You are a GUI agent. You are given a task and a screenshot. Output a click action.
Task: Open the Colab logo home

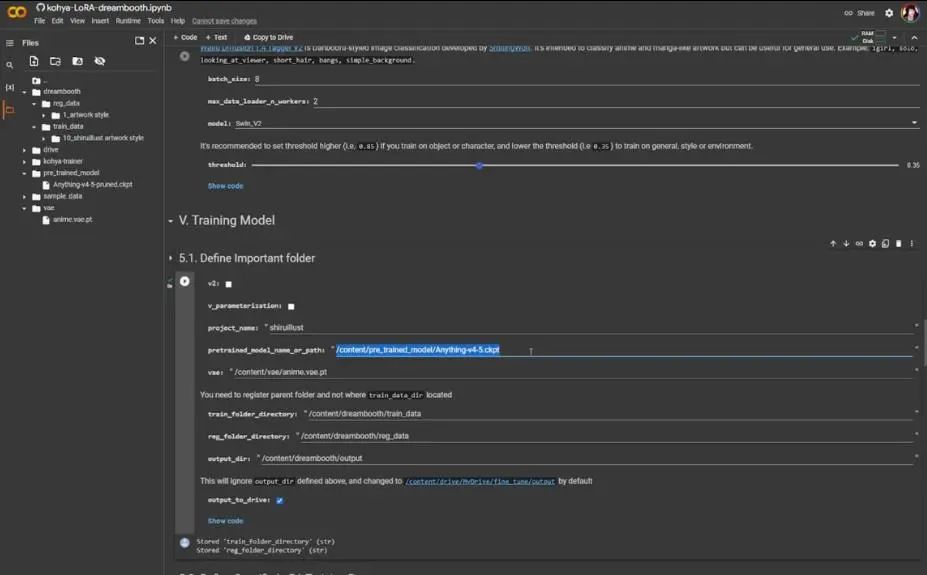point(17,12)
